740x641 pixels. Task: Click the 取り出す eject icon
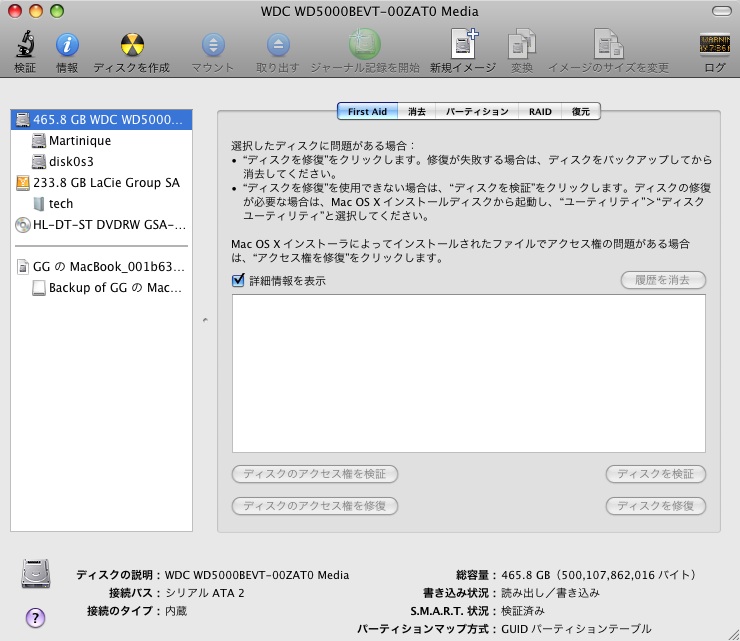click(x=278, y=45)
